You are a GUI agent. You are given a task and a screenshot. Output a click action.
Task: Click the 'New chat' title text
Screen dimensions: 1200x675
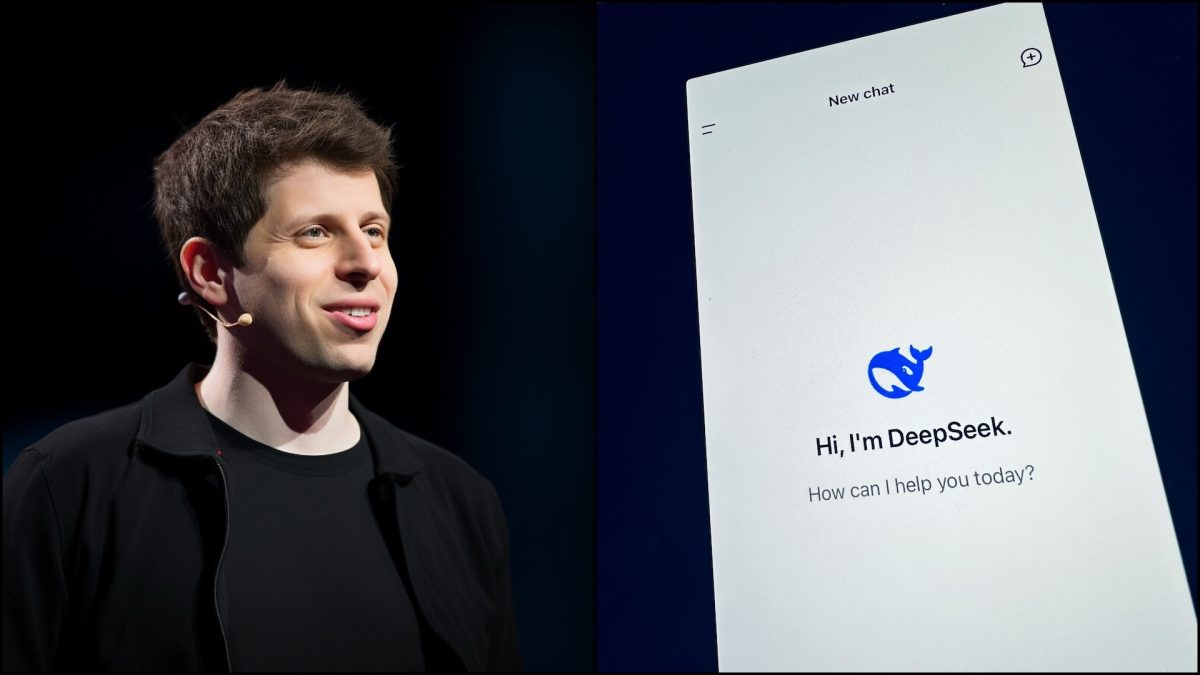coord(861,96)
